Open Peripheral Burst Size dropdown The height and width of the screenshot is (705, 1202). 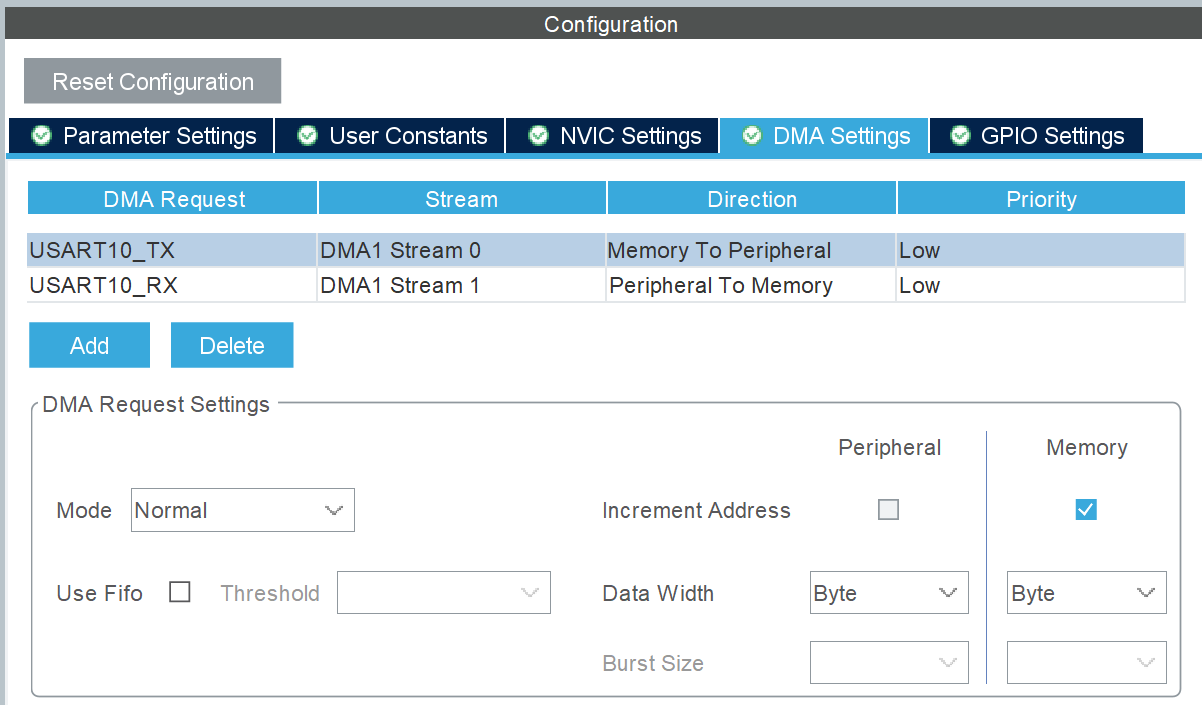pyautogui.click(x=889, y=662)
